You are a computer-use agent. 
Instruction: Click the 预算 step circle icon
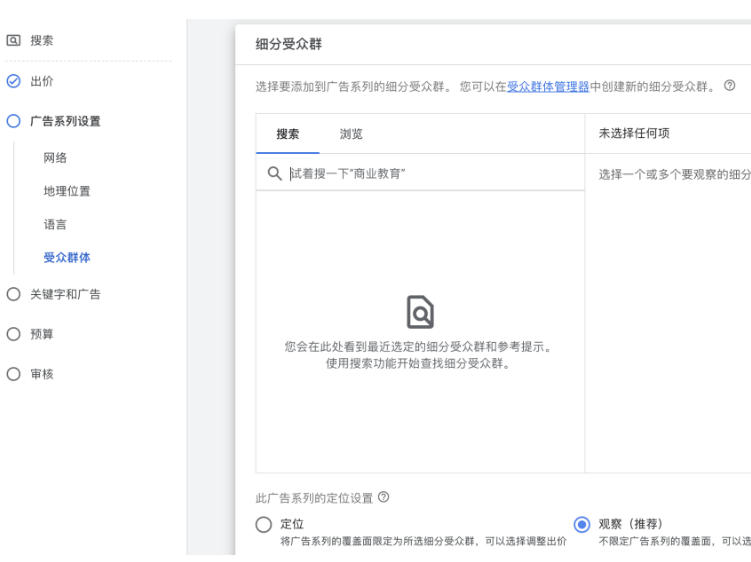(x=13, y=334)
